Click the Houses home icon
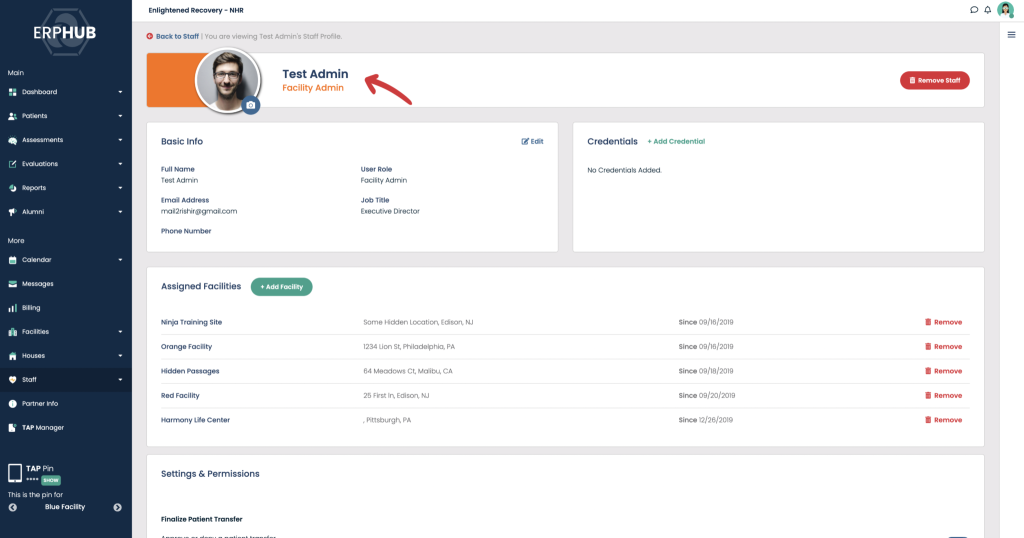The height and width of the screenshot is (538, 1024). 12,356
